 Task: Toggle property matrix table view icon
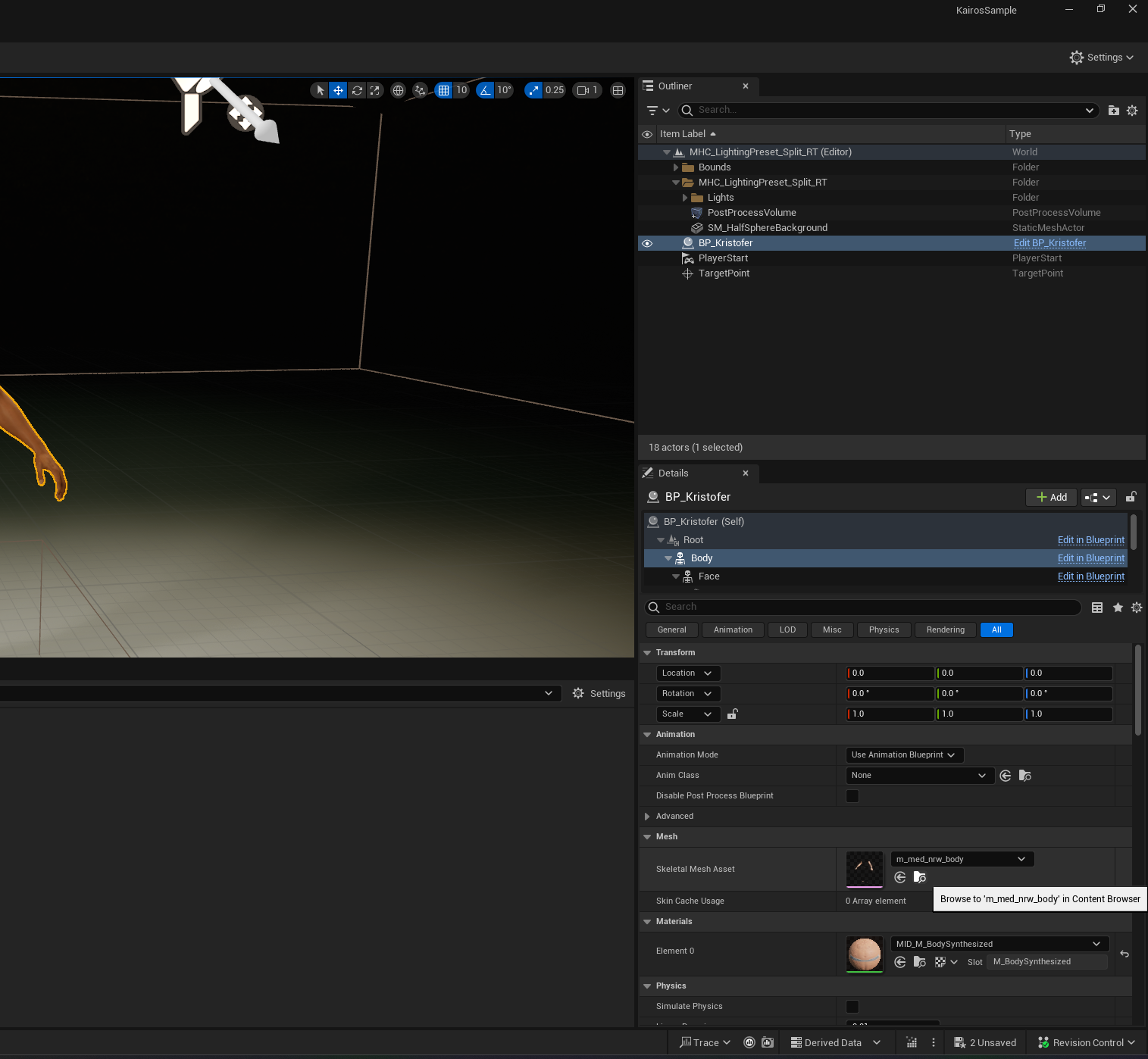[x=1097, y=608]
